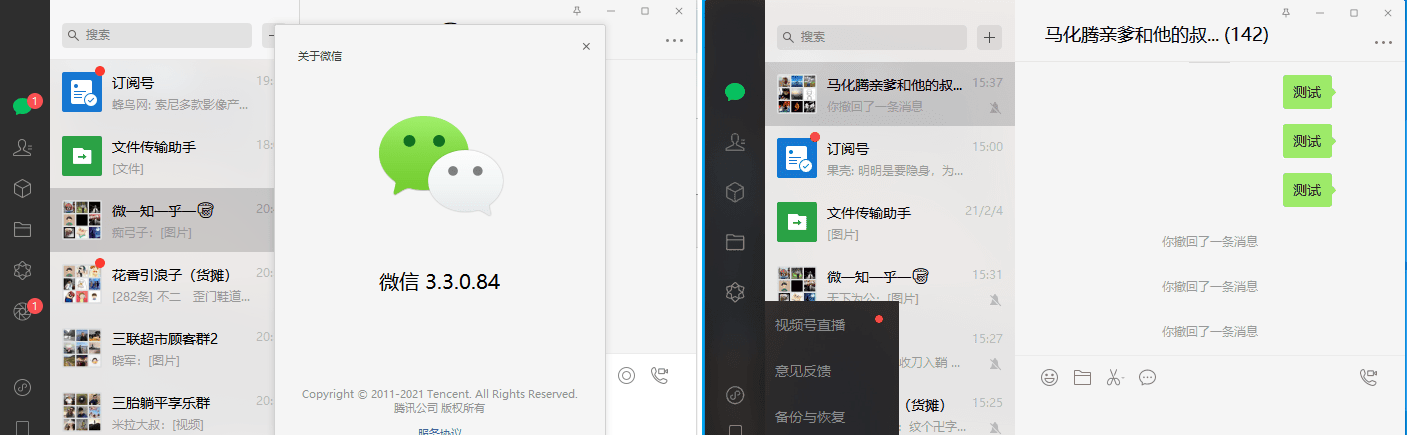This screenshot has height=435, width=1407.
Task: Click send file folder icon in chat toolbar
Action: (x=1082, y=377)
